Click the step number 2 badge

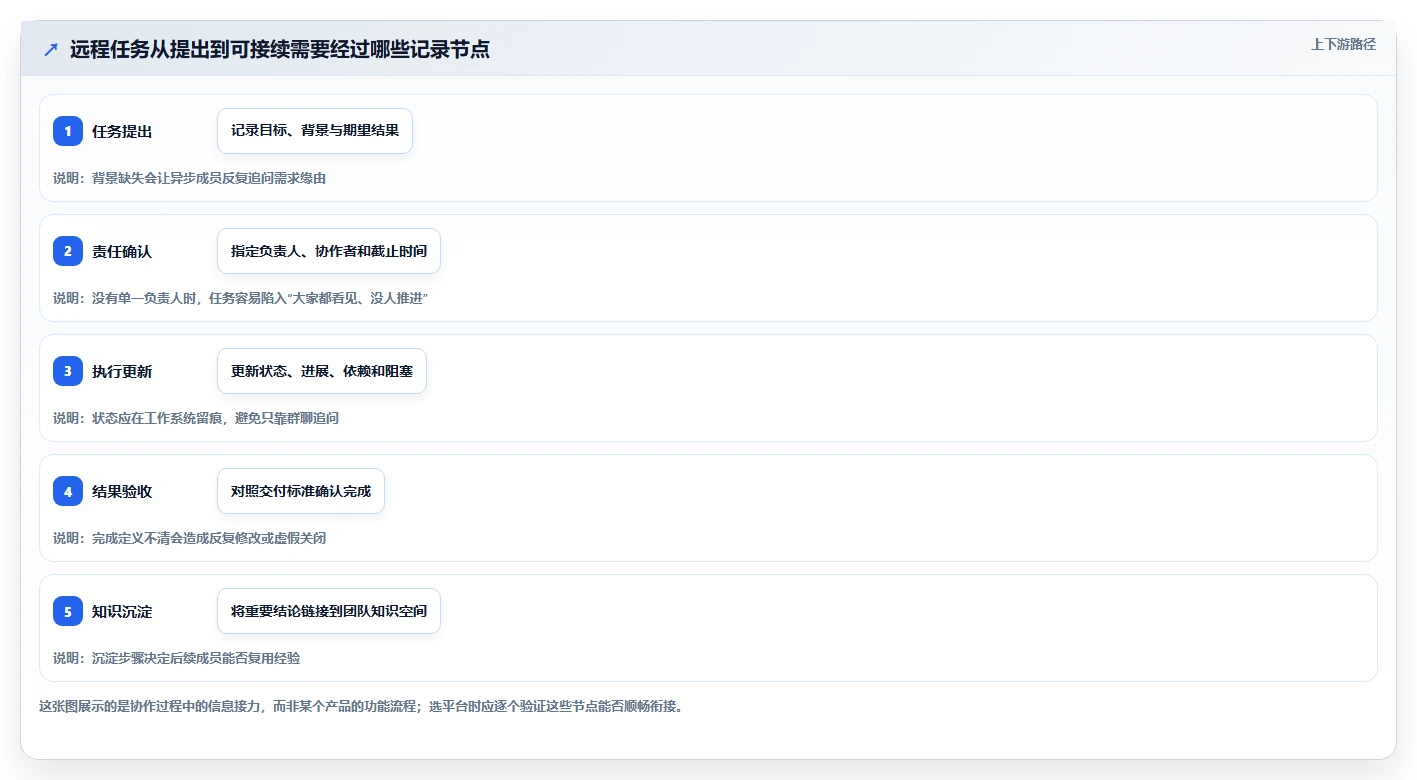click(68, 251)
